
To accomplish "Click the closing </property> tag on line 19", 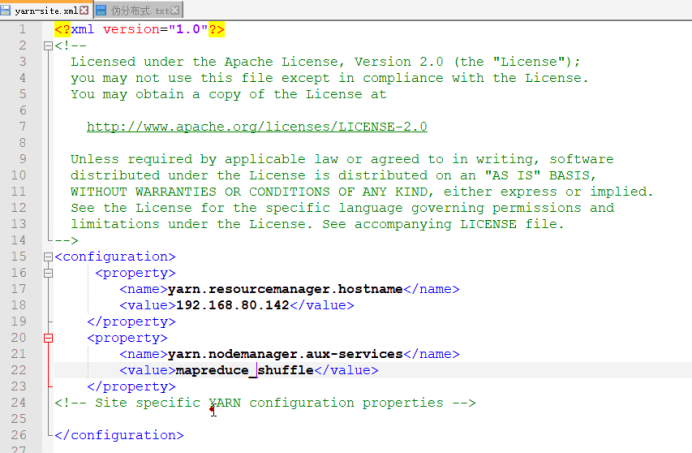I will click(x=131, y=321).
